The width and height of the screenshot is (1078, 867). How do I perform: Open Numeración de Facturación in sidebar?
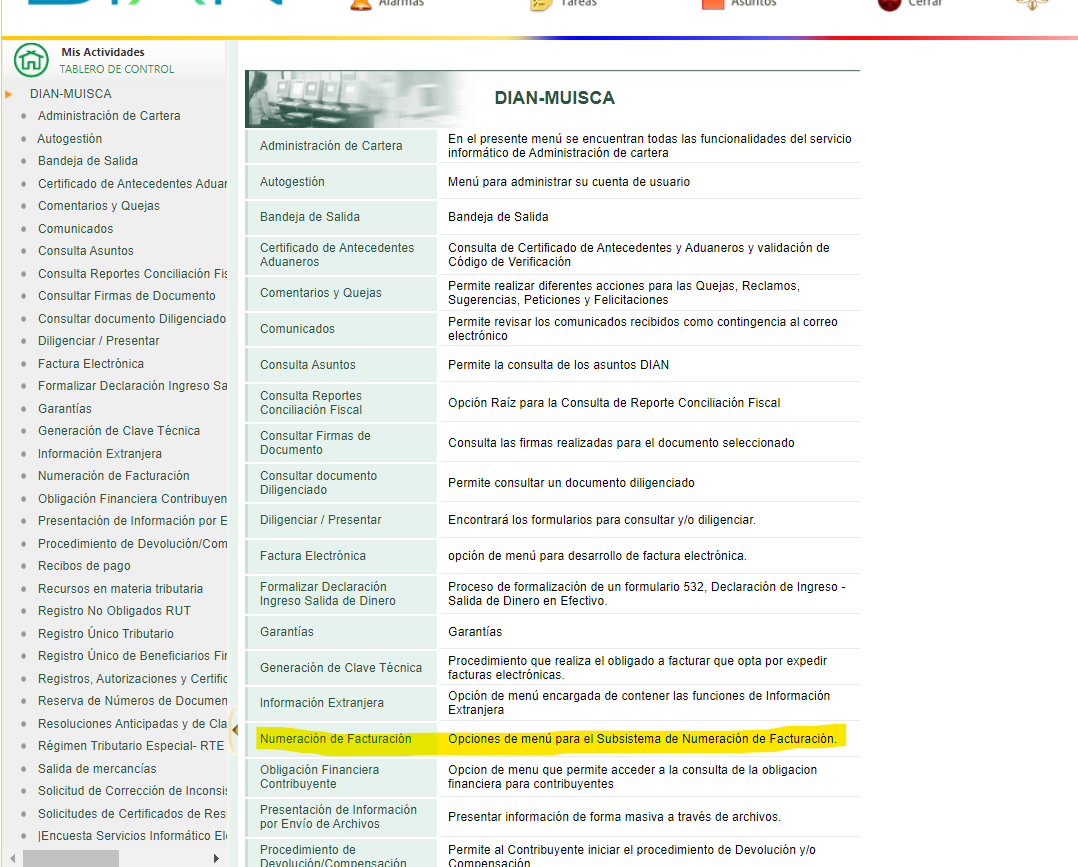(x=113, y=475)
